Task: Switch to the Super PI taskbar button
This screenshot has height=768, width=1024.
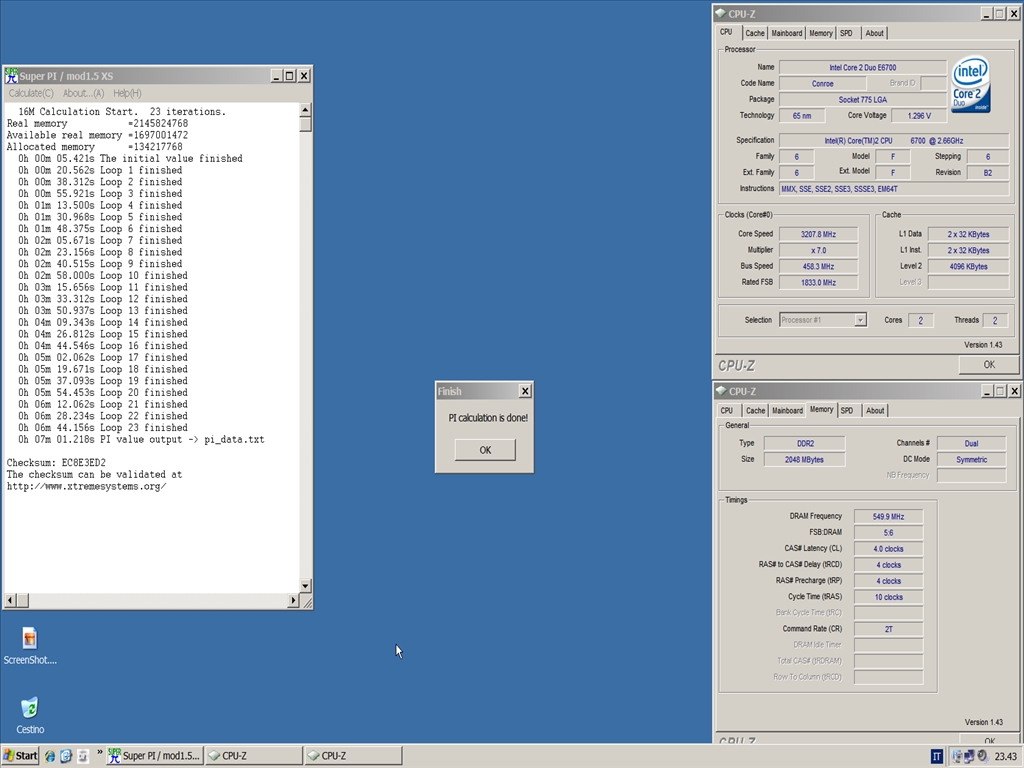Action: click(x=155, y=756)
